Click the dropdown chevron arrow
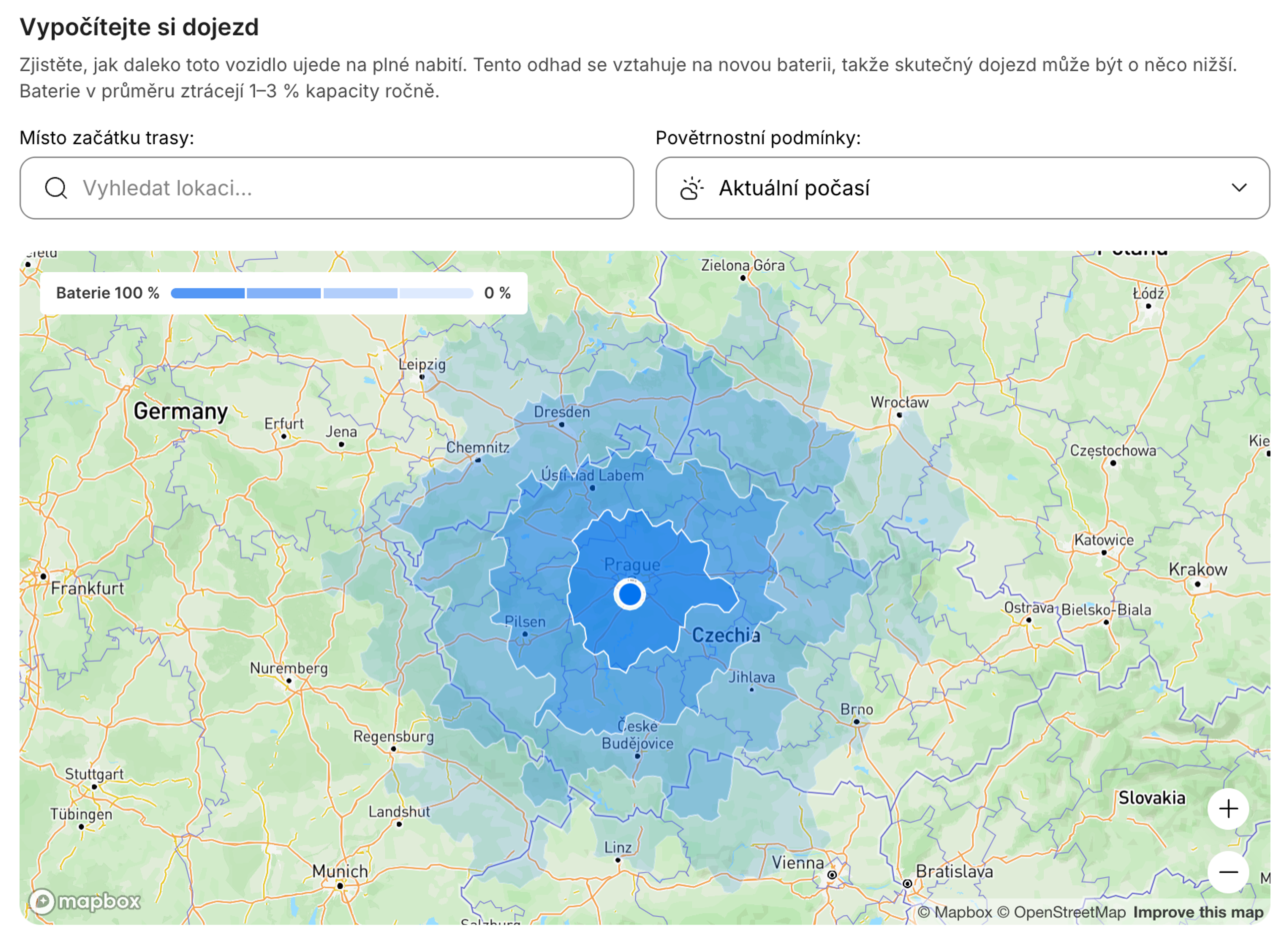Screen dimensions: 1288x940 pyautogui.click(x=1238, y=188)
